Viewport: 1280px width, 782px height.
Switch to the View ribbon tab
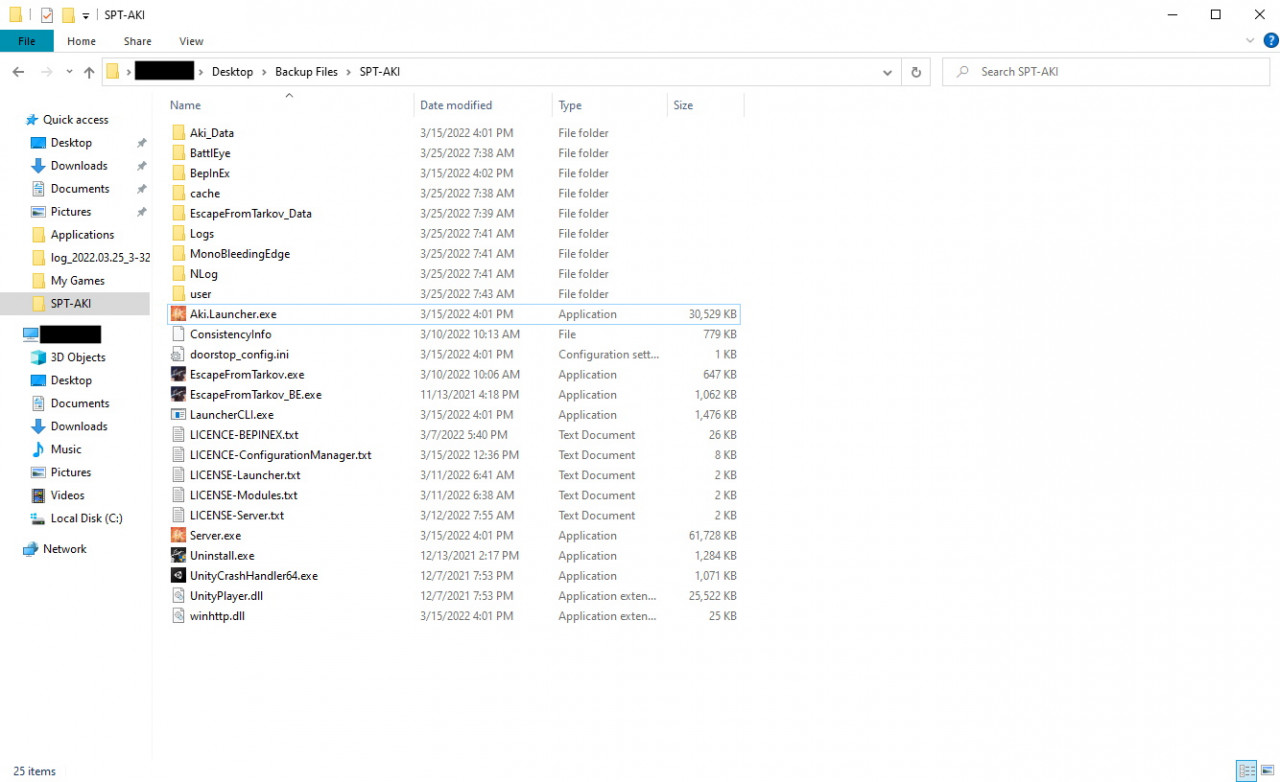(x=191, y=41)
